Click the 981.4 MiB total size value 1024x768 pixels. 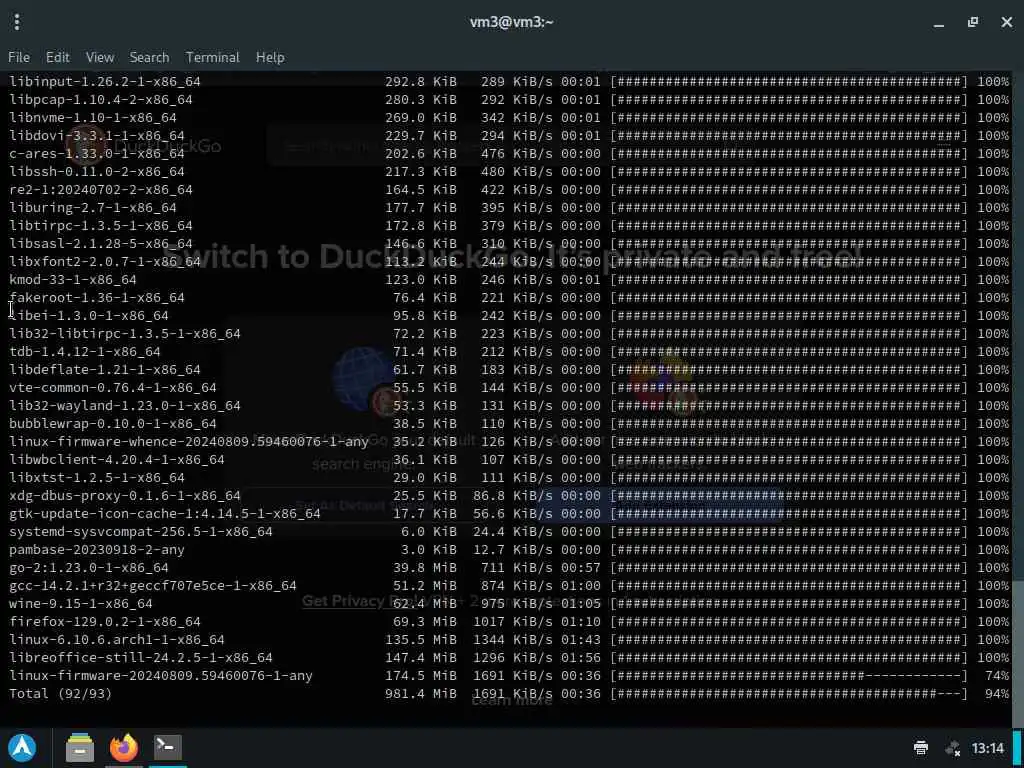pos(421,694)
